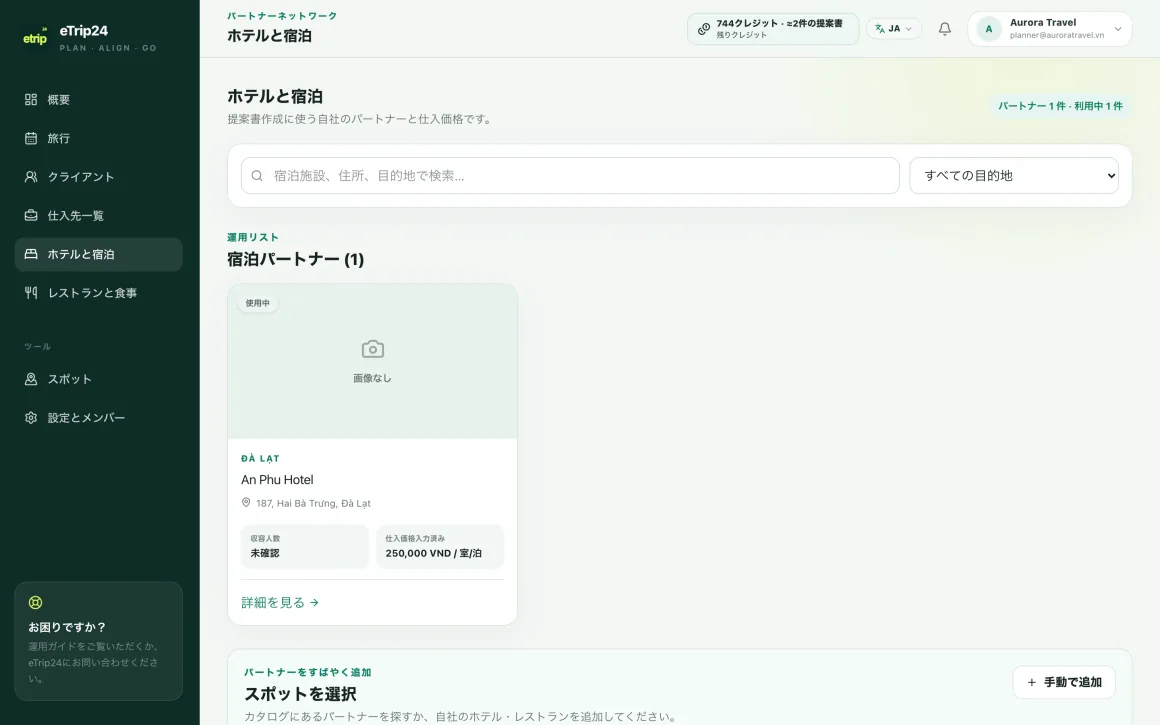
Task: Click the 旅行 calendar icon in sidebar
Action: (x=31, y=138)
